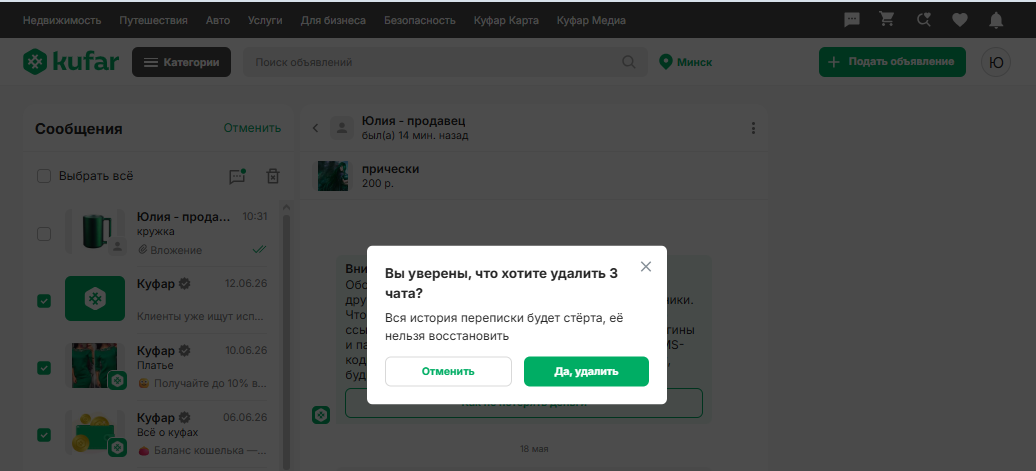Open Недвижимость top menu item
This screenshot has width=1036, height=471.
(x=61, y=20)
